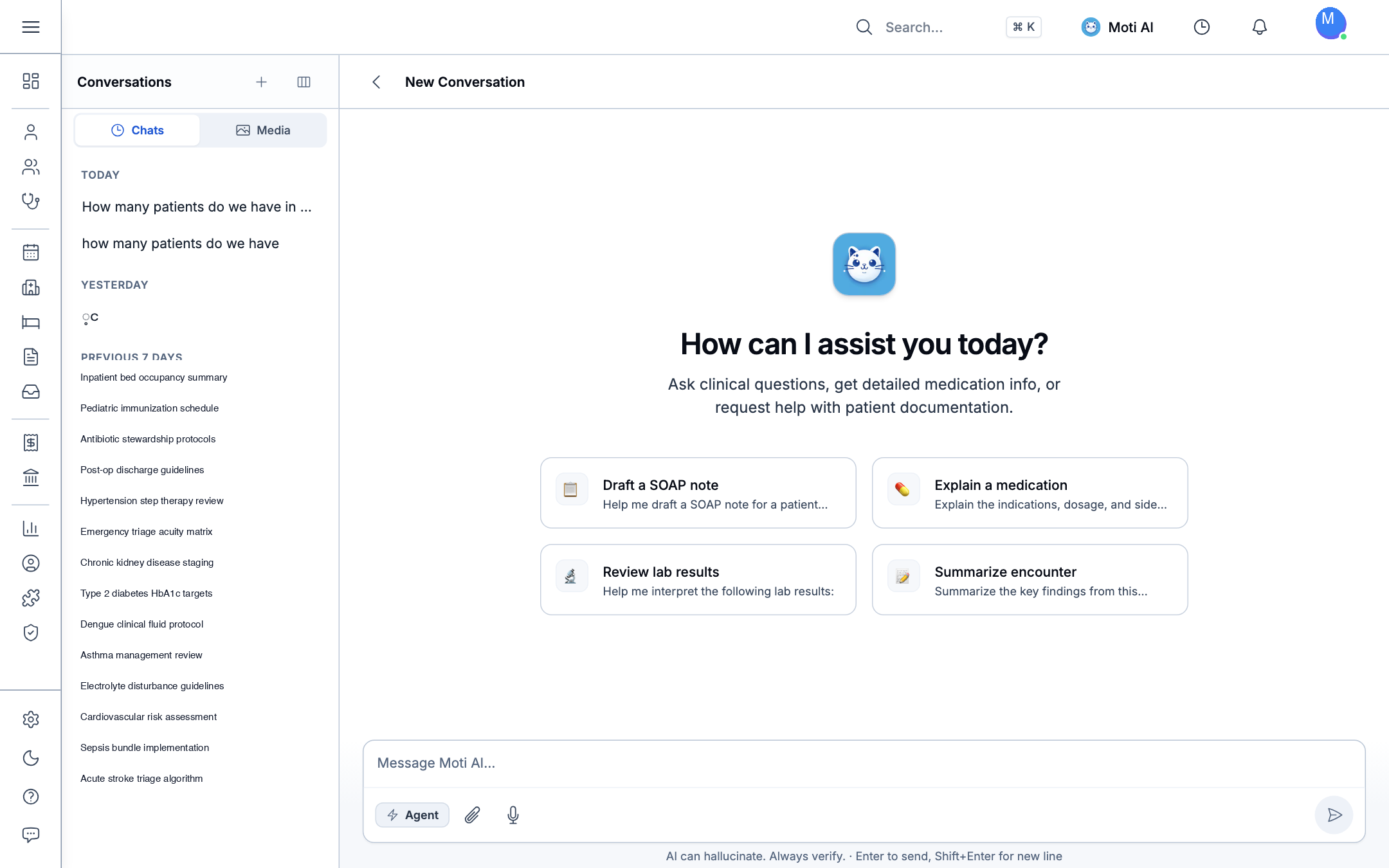Image resolution: width=1389 pixels, height=868 pixels.
Task: Open the hospital building icon in sidebar
Action: point(30,287)
